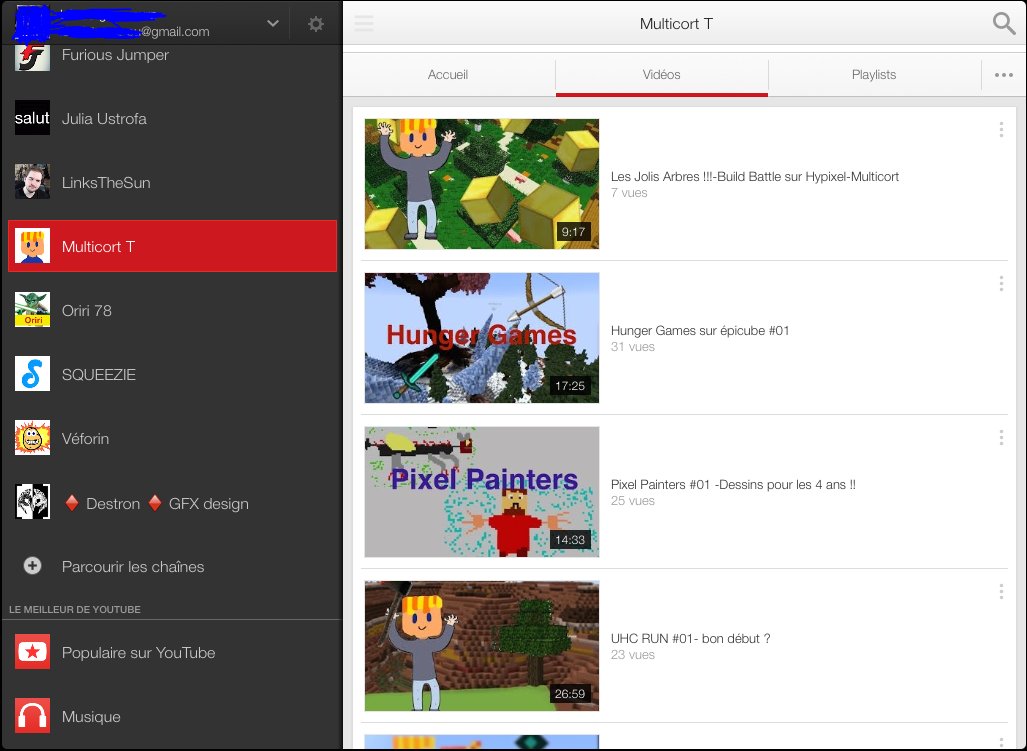Tap the hamburger menu icon
Viewport: 1027px width, 751px height.
[x=364, y=24]
